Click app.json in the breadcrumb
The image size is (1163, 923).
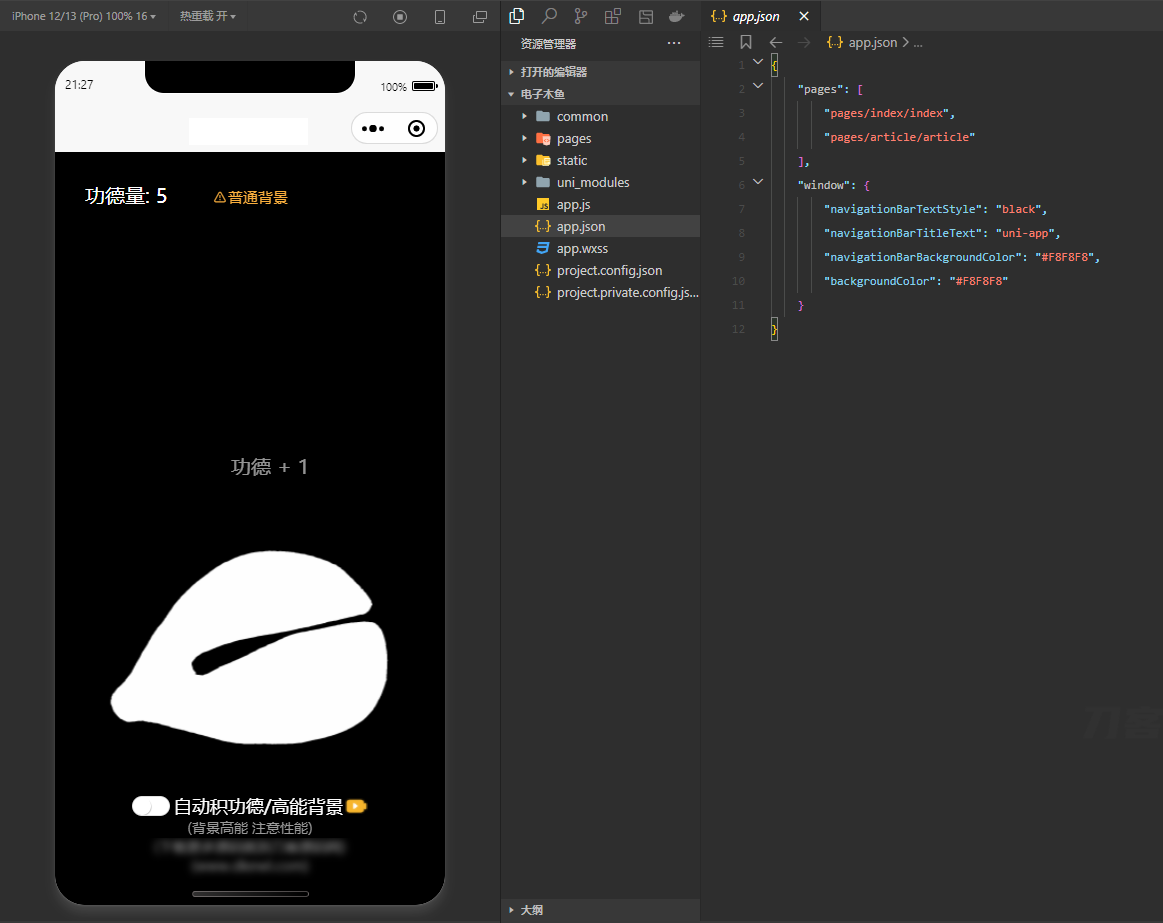pos(872,43)
